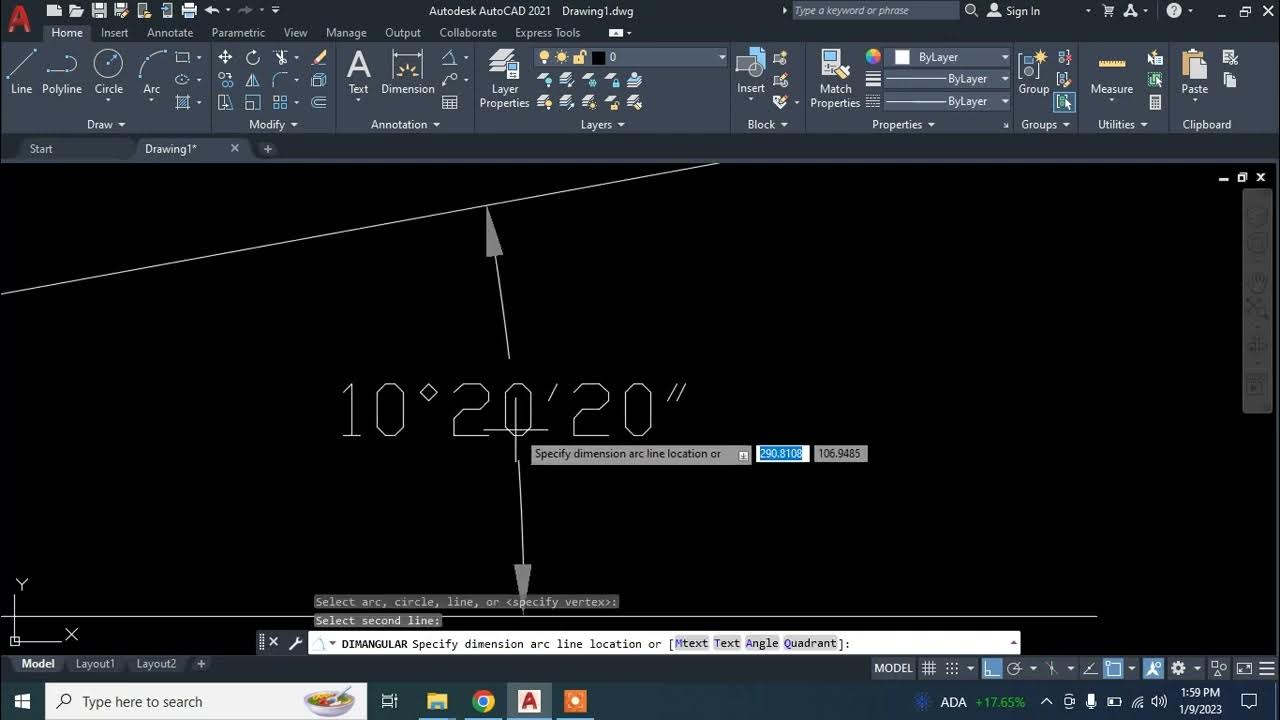1280x720 pixels.
Task: Toggle polar tracking in status bar
Action: click(x=1014, y=668)
